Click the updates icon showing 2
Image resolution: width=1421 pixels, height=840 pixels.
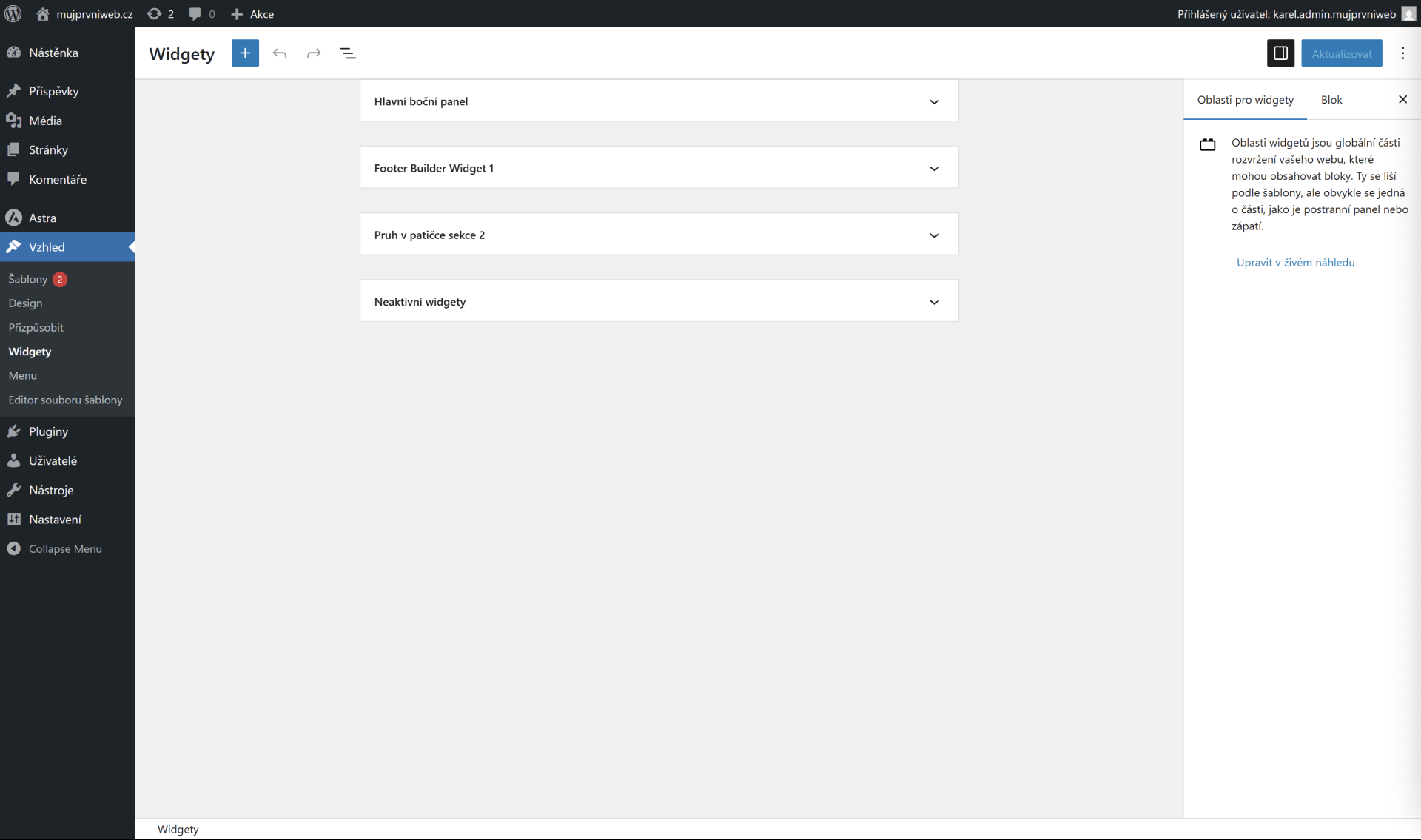160,13
